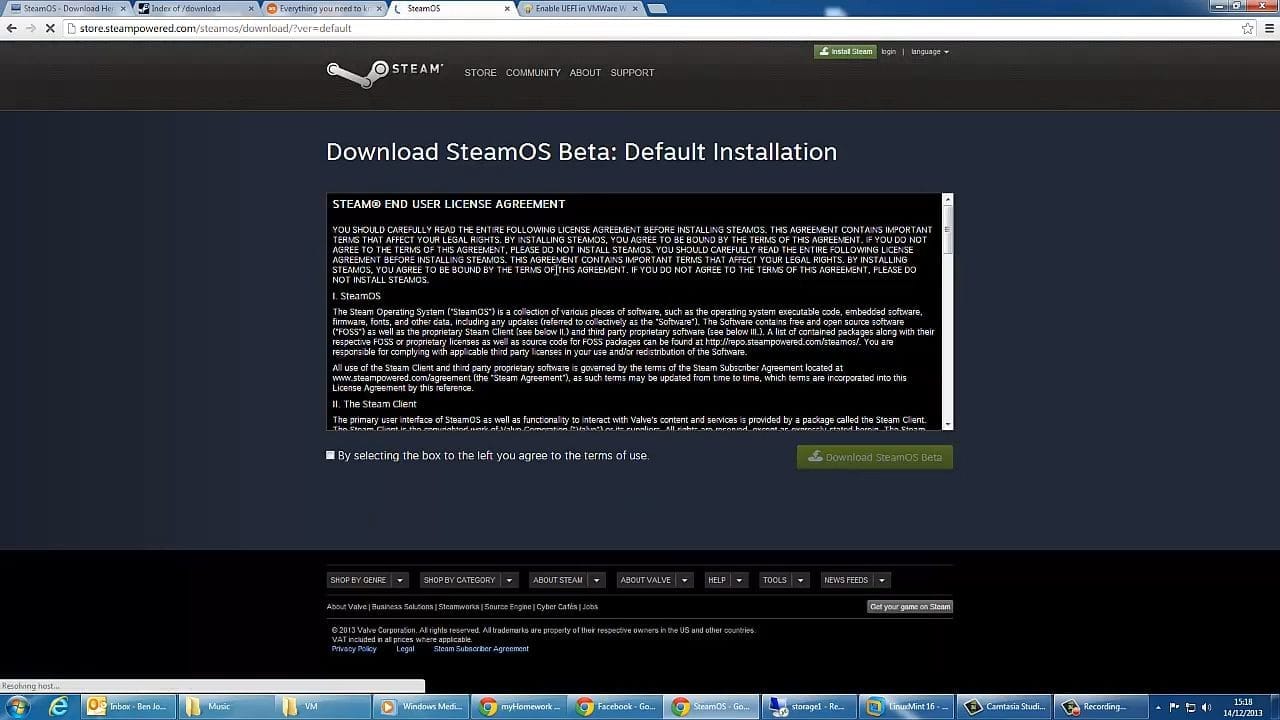
Task: Click inside the browser address bar
Action: pyautogui.click(x=400, y=28)
